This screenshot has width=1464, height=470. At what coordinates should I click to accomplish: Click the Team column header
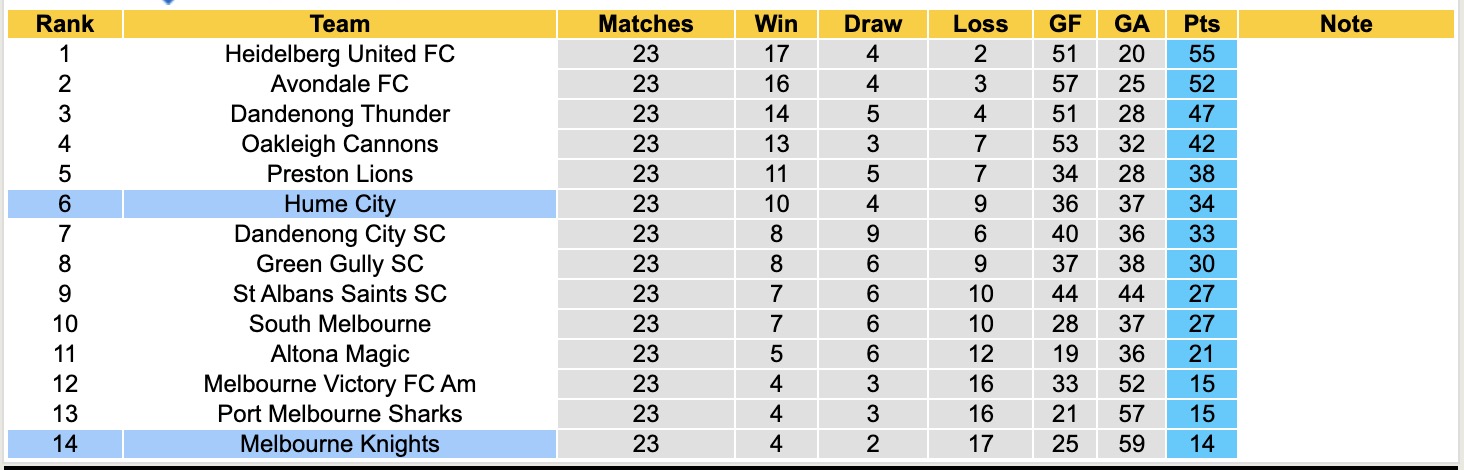[340, 24]
